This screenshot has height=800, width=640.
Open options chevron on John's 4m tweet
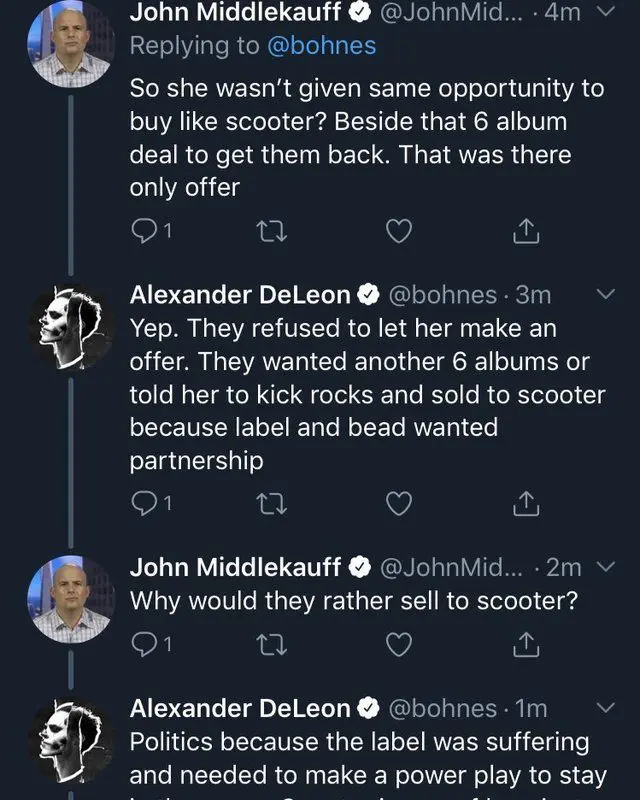[606, 13]
